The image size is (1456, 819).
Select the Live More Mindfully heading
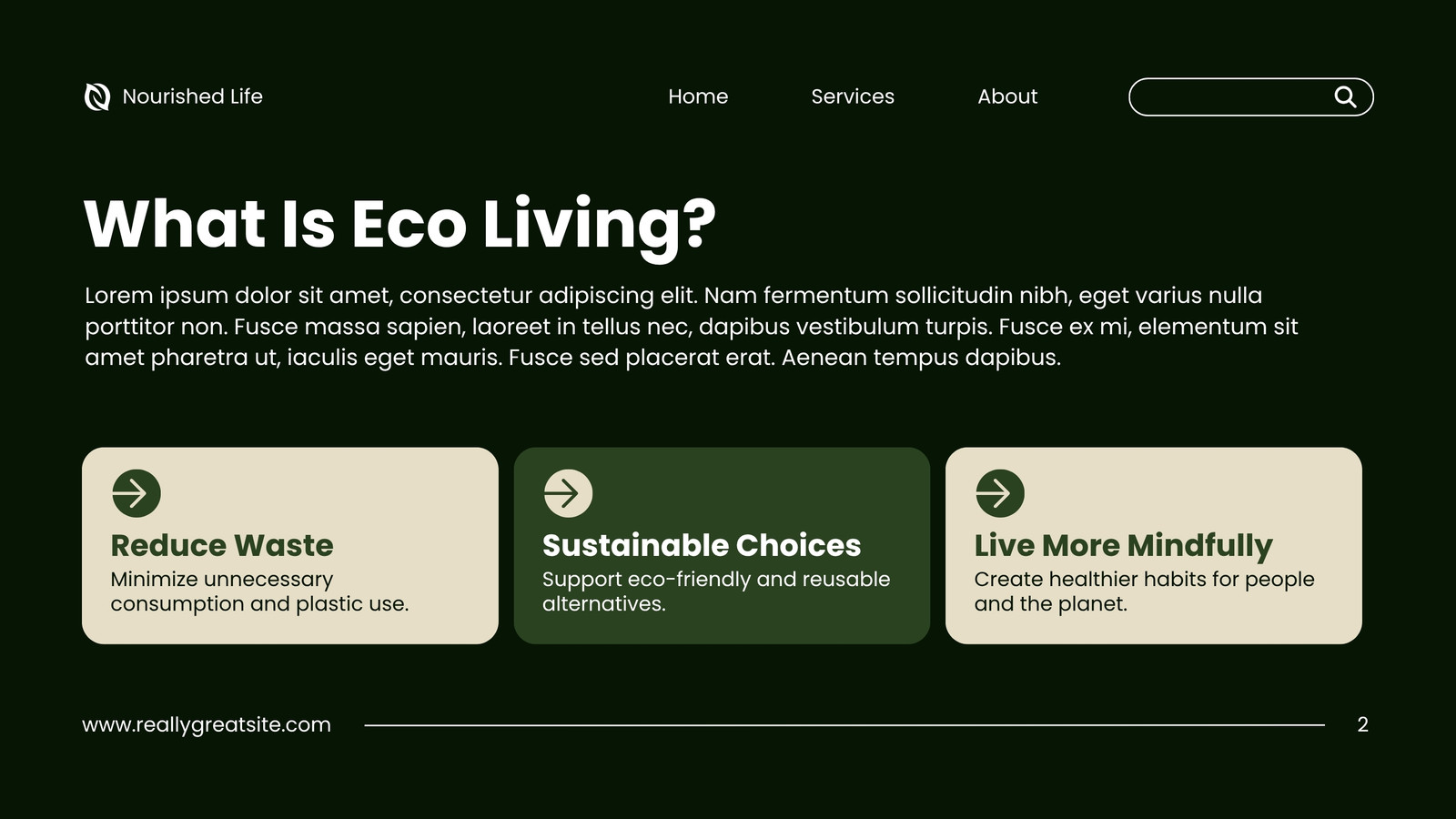pos(1123,546)
